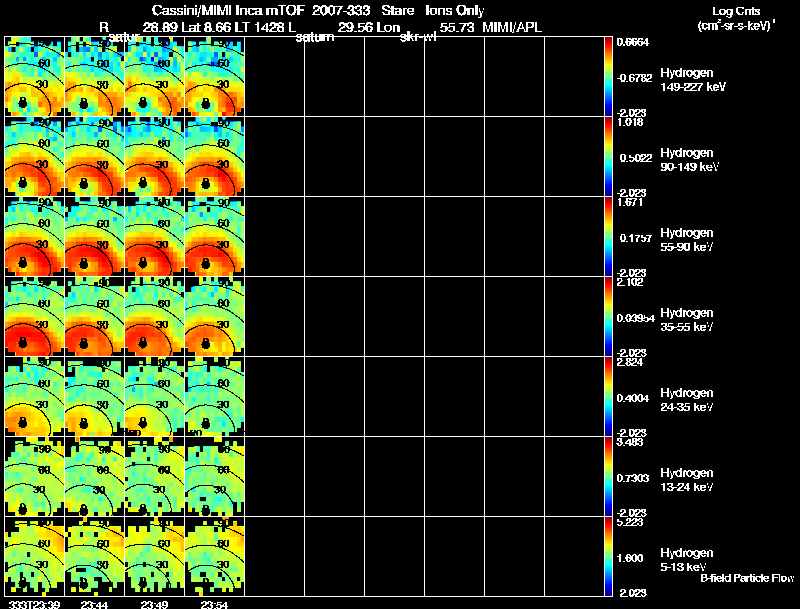The image size is (800, 609).
Task: Click the "1.671" color bar value
Action: [x=630, y=202]
